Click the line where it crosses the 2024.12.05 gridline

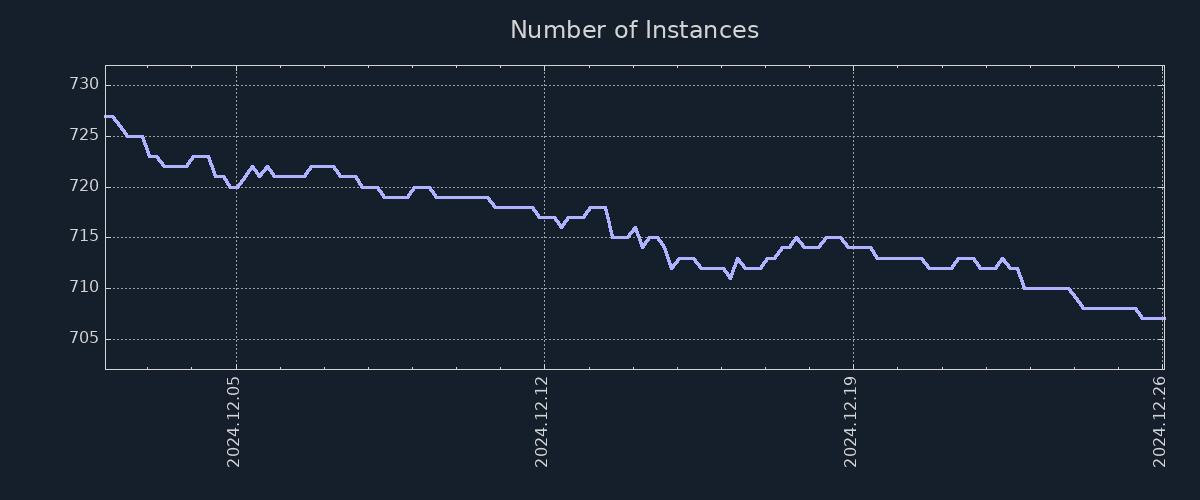236,187
